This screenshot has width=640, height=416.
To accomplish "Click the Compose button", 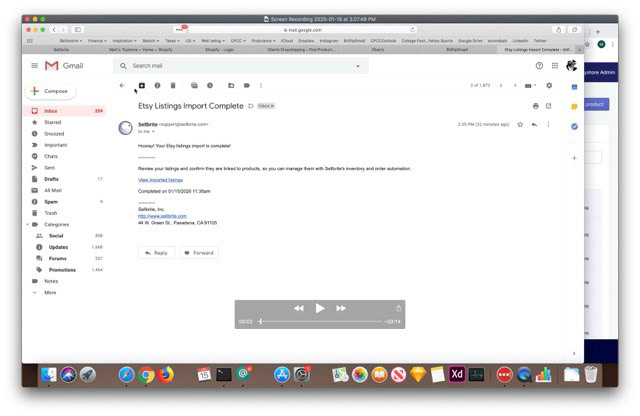I will (x=51, y=91).
